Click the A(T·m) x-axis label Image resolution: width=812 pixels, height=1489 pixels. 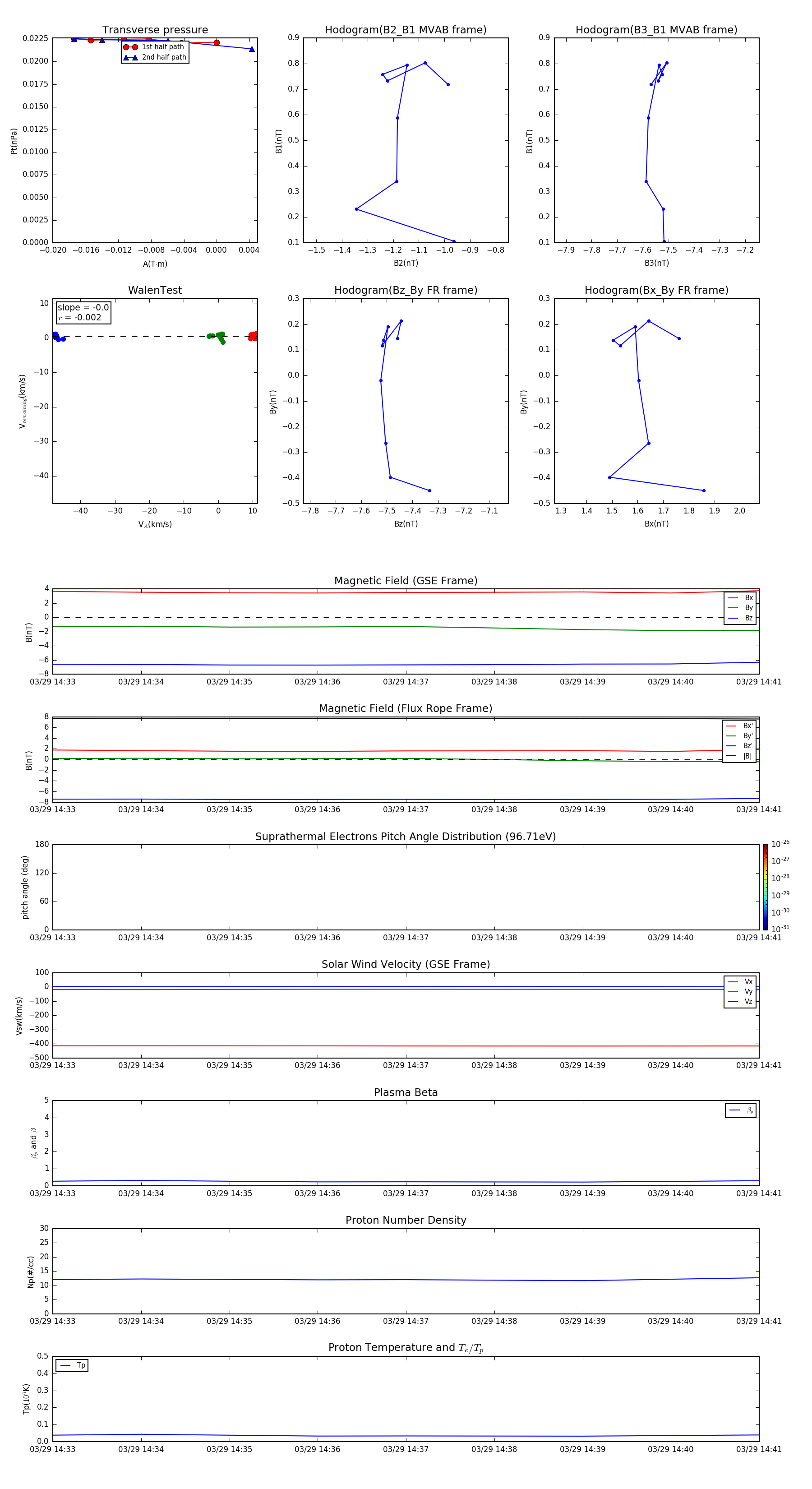point(155,264)
